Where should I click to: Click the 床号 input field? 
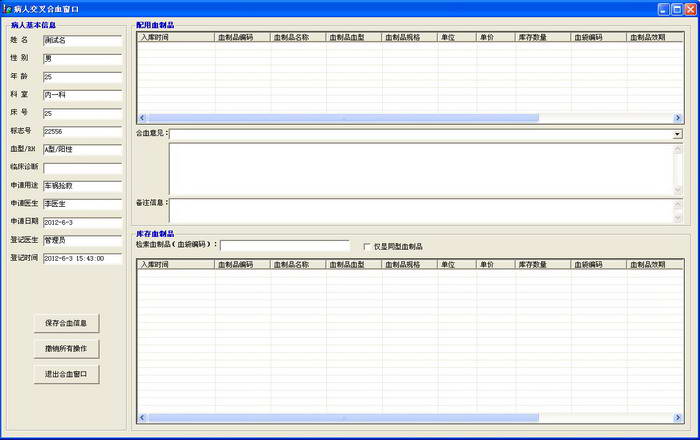83,113
